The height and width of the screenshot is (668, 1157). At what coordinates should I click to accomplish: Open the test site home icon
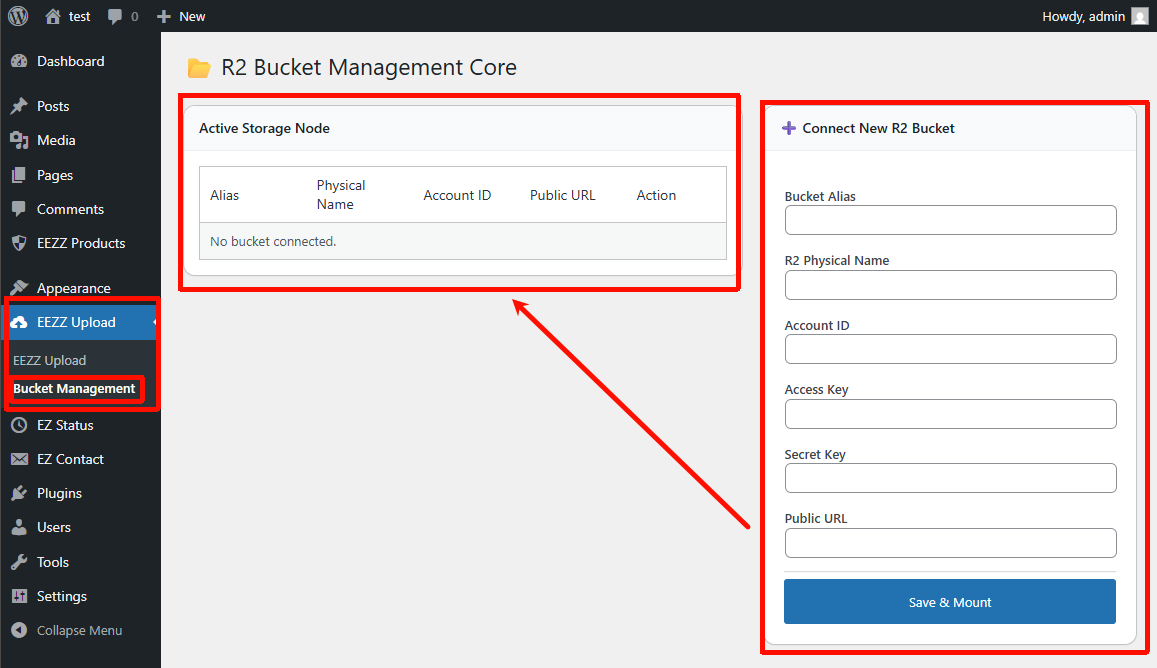coord(53,16)
